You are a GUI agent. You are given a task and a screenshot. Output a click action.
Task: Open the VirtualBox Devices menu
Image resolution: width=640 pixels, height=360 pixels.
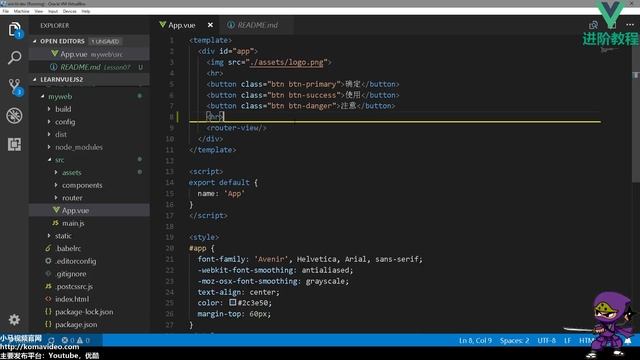pos(69,11)
